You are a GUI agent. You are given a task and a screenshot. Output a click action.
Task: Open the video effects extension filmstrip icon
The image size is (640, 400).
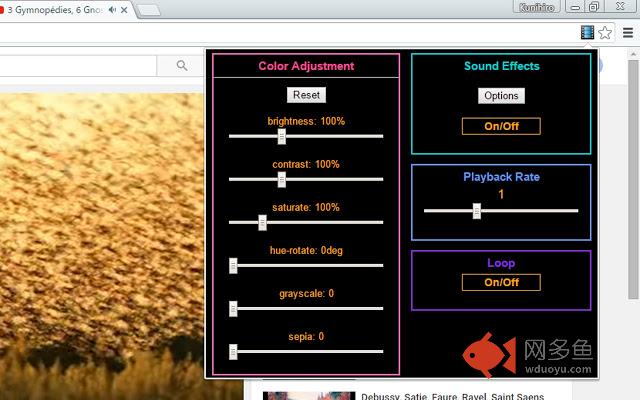click(x=587, y=32)
